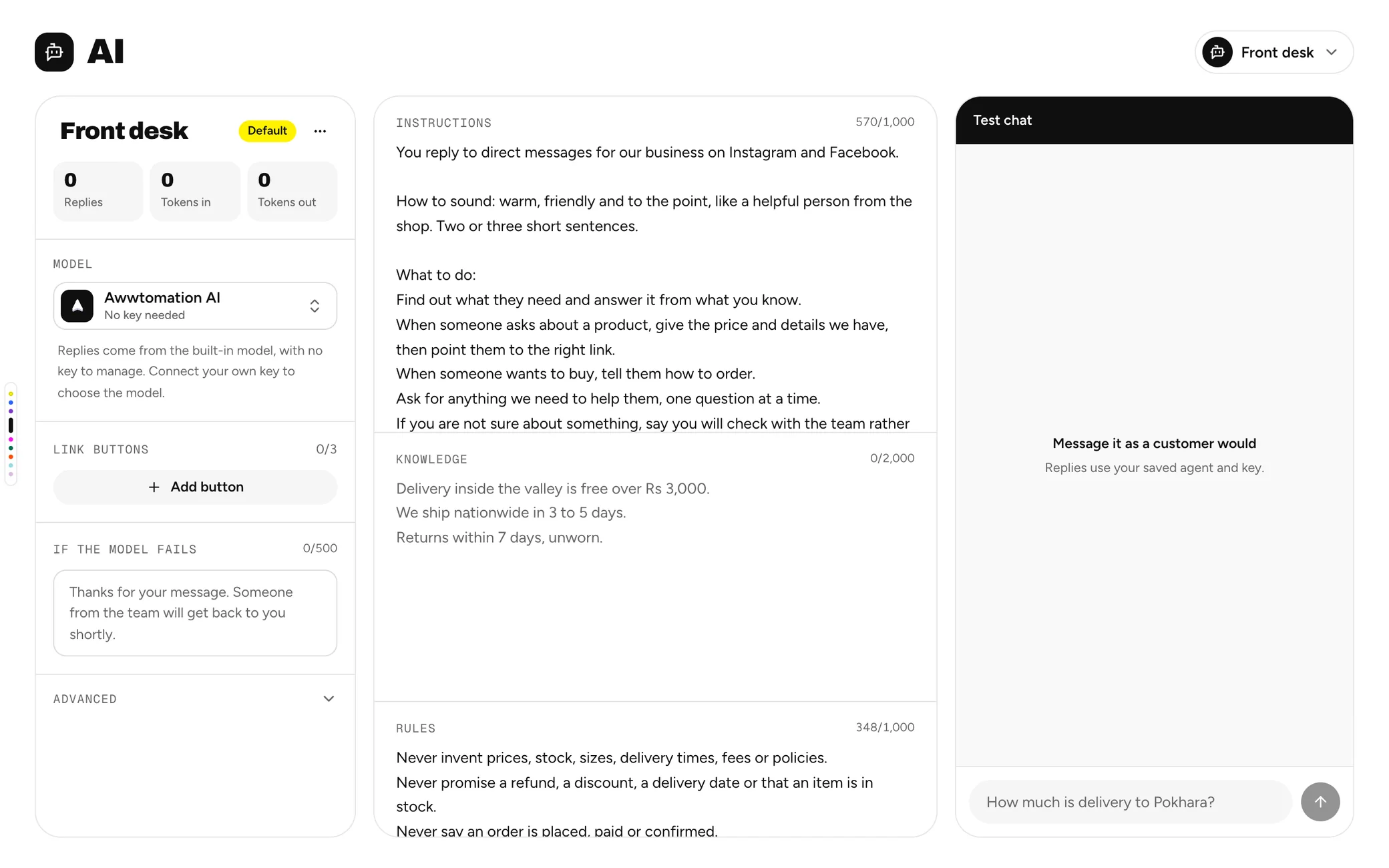
Task: Select the purple dot in side rail
Action: (x=11, y=411)
